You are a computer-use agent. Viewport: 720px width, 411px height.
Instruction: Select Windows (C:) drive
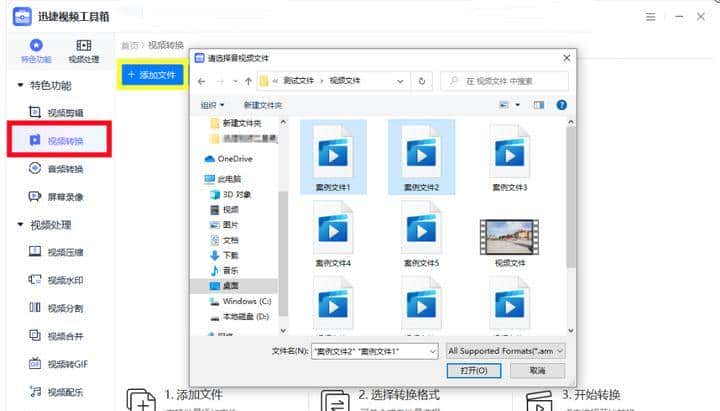coord(241,301)
